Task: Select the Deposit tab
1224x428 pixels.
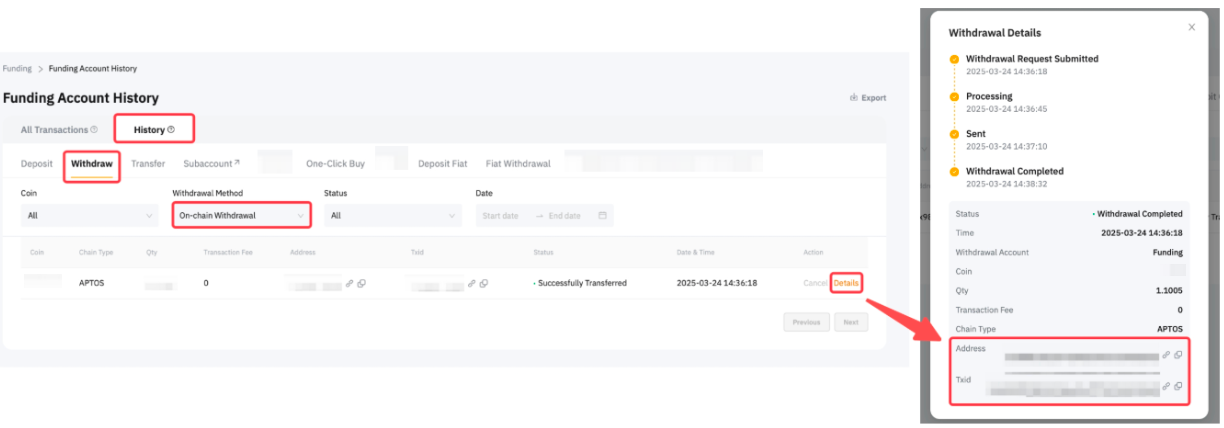Action: pos(37,163)
